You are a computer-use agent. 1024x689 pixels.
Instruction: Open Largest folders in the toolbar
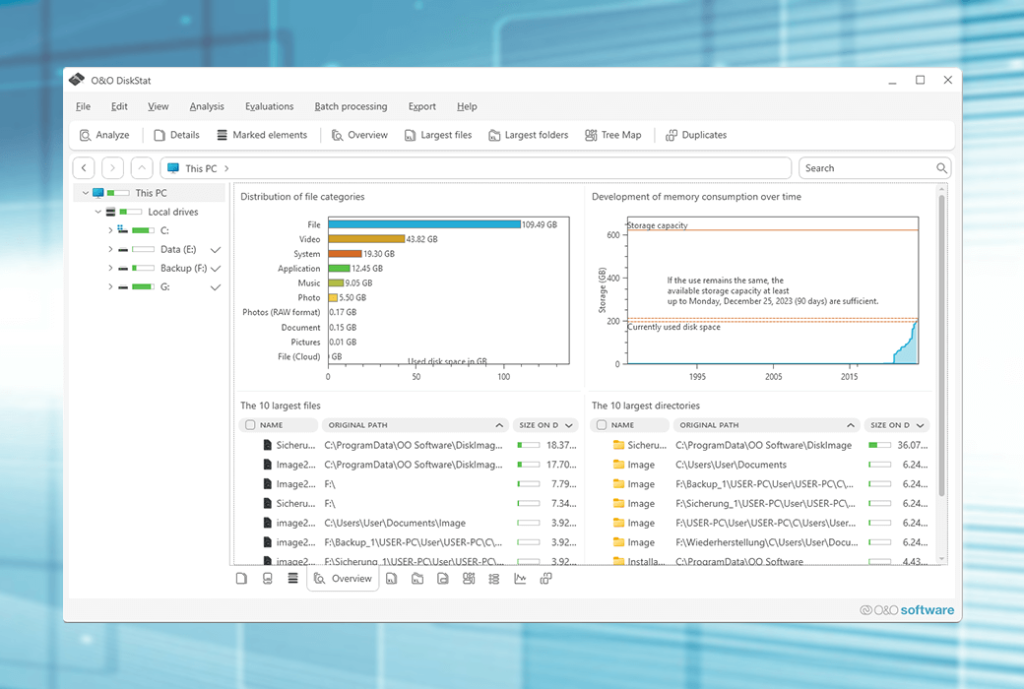[528, 135]
